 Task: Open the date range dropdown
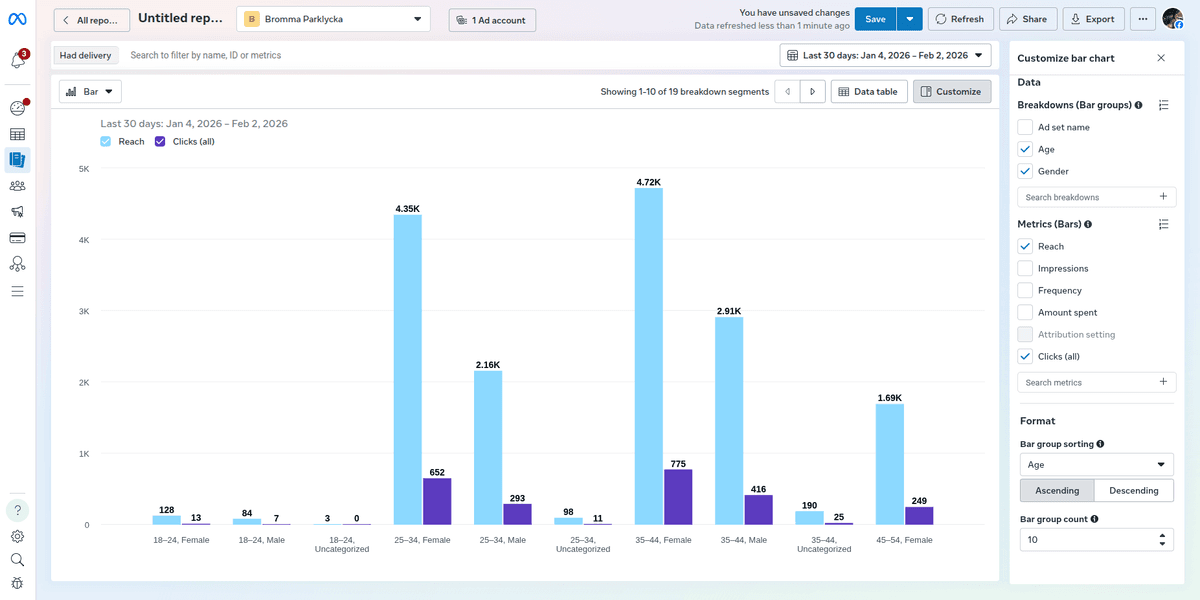[x=885, y=56]
